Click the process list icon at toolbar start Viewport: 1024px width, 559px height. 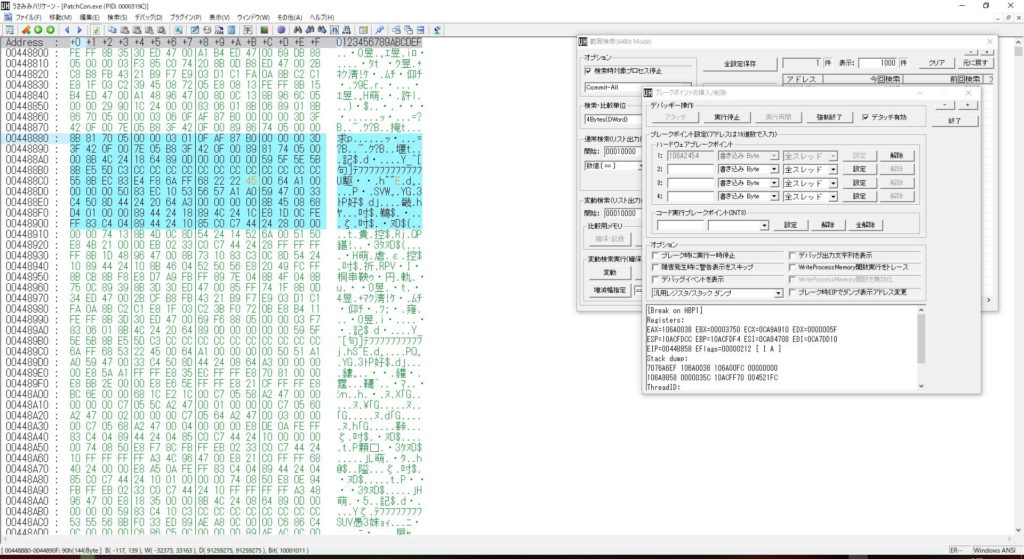click(x=10, y=30)
